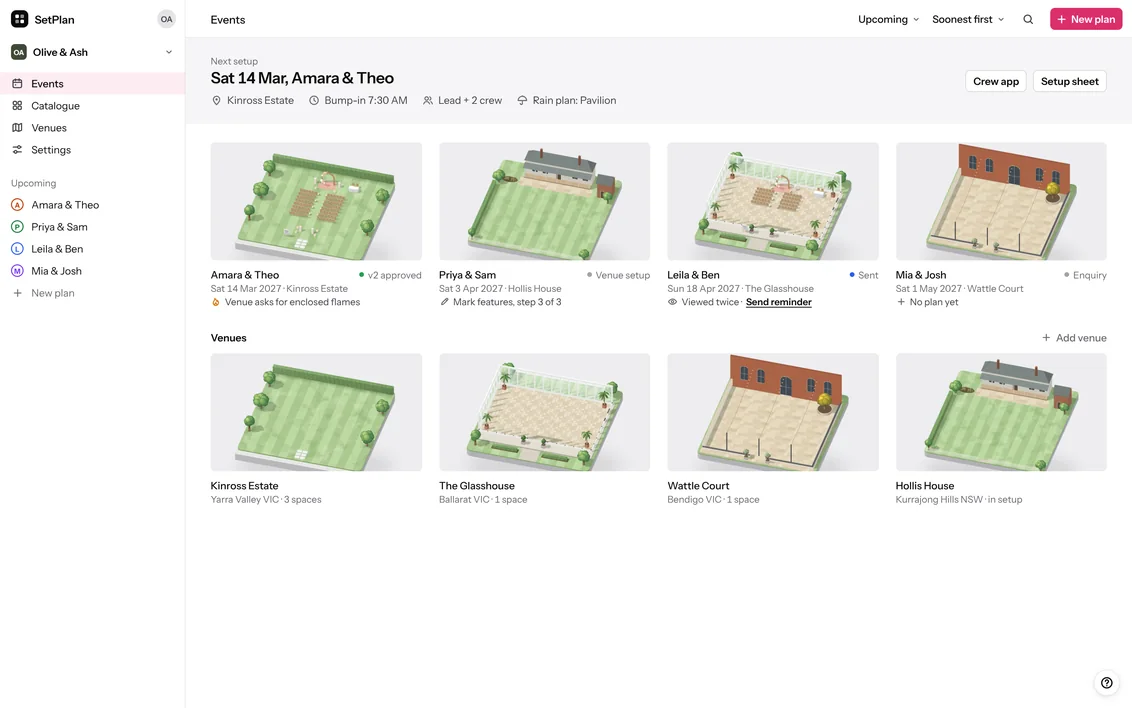Click the Venues map icon
Viewport: 1132px width, 708px height.
click(17, 128)
